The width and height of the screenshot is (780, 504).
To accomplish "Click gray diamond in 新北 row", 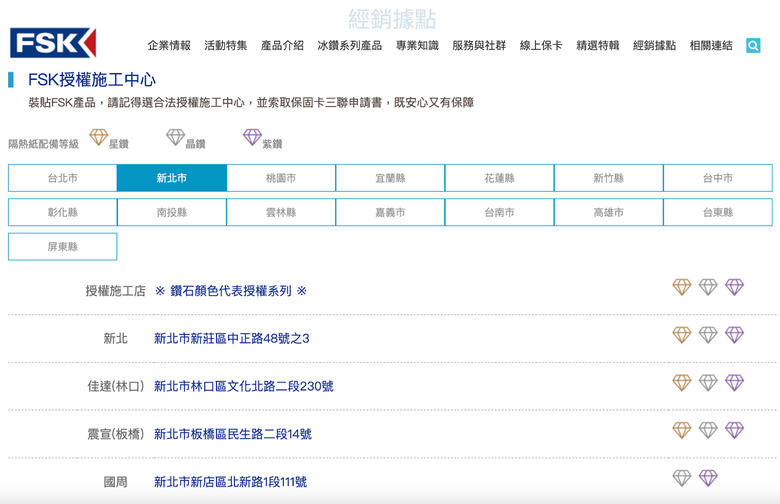I will (708, 335).
